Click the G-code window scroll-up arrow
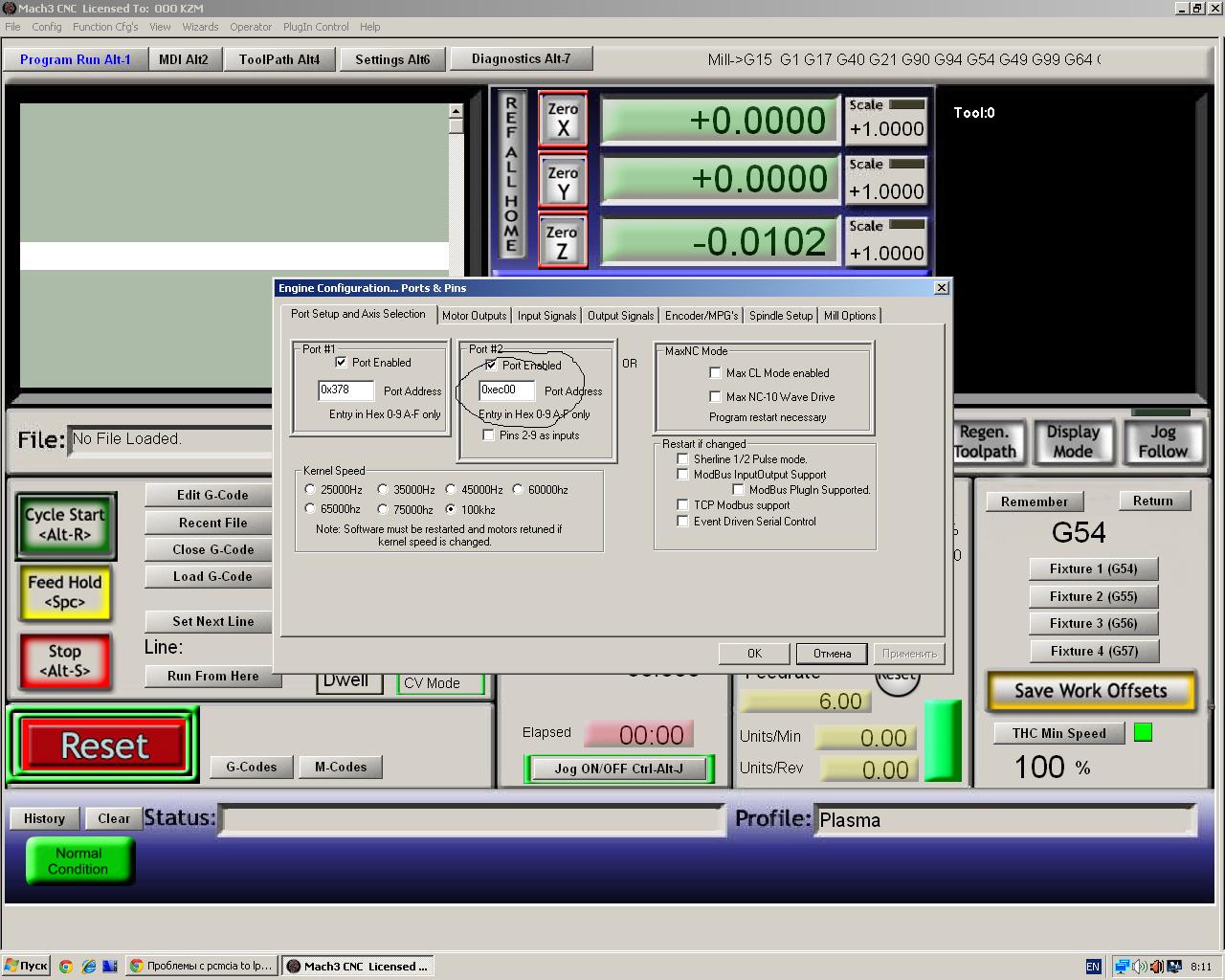This screenshot has width=1225, height=980. pos(457,111)
